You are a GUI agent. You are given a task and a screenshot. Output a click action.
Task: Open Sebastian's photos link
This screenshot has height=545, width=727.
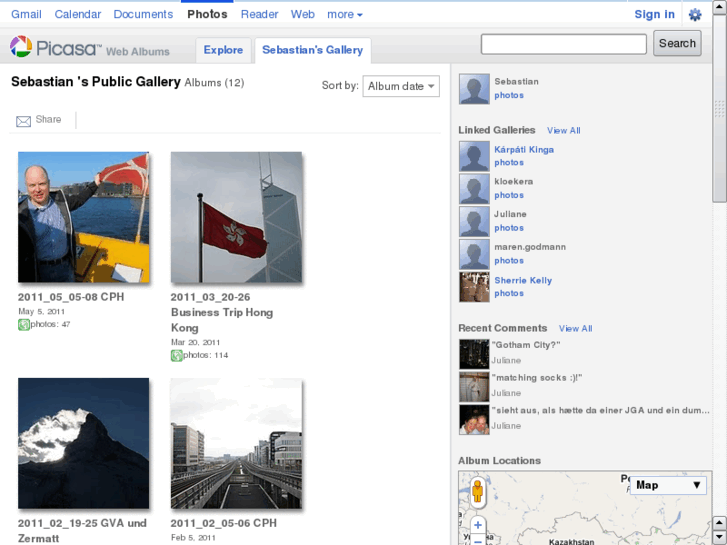pos(509,95)
